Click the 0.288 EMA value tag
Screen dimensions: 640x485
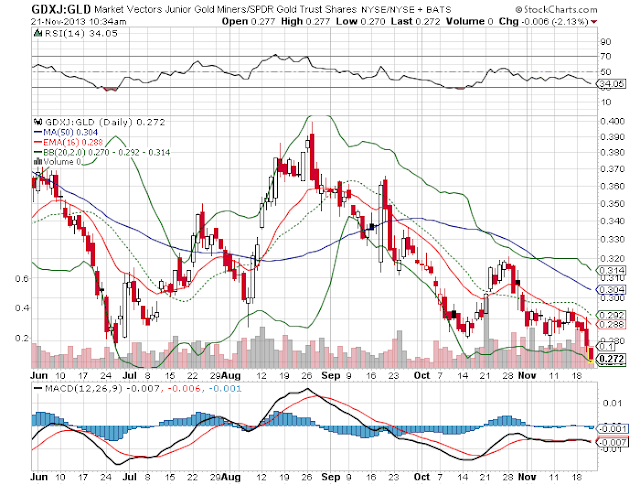tap(611, 324)
